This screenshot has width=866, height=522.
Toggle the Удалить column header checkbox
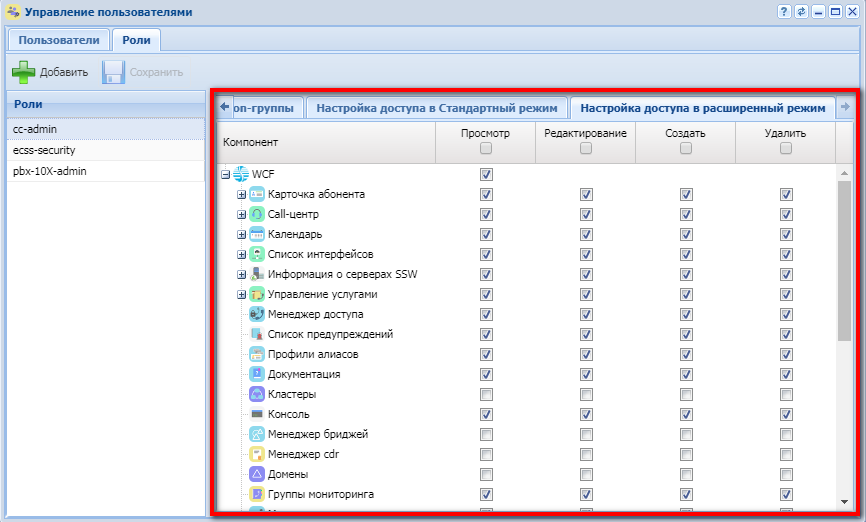pos(786,149)
